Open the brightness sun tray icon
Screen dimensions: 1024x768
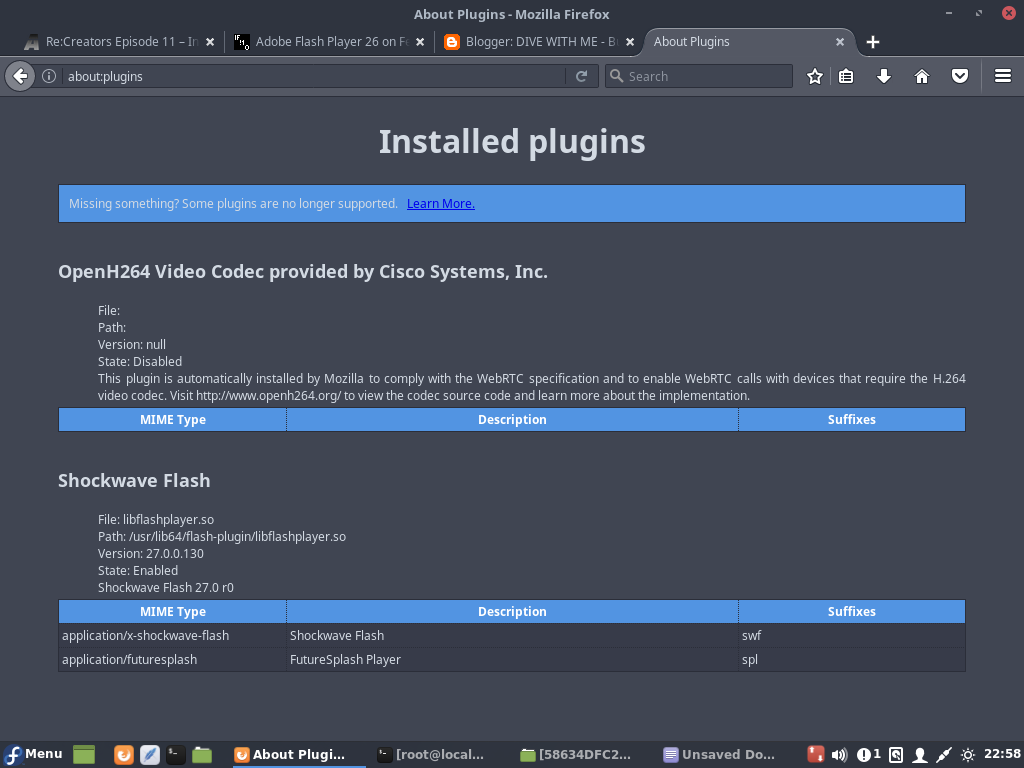tap(968, 755)
